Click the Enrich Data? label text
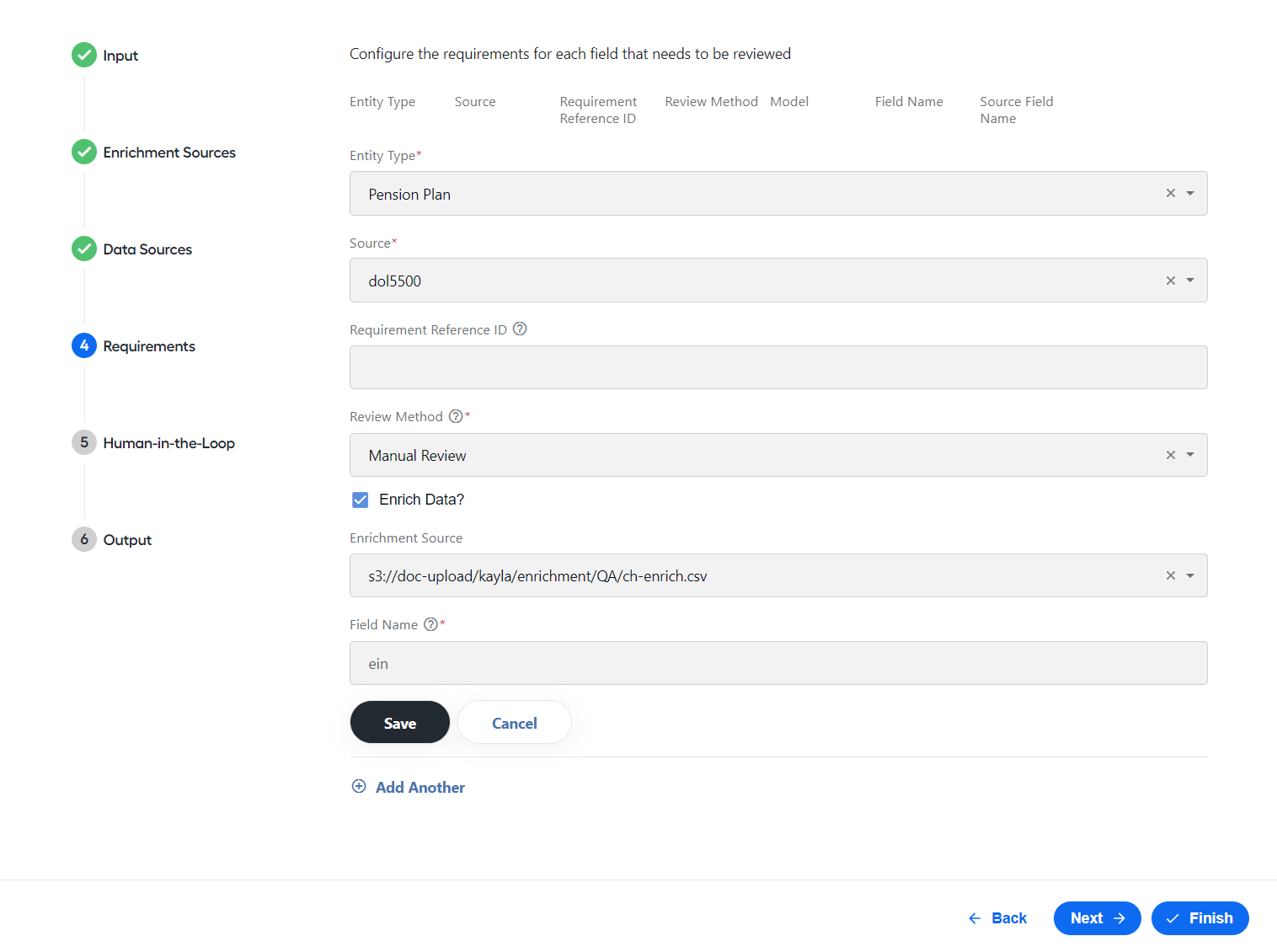The width and height of the screenshot is (1277, 952). [422, 500]
